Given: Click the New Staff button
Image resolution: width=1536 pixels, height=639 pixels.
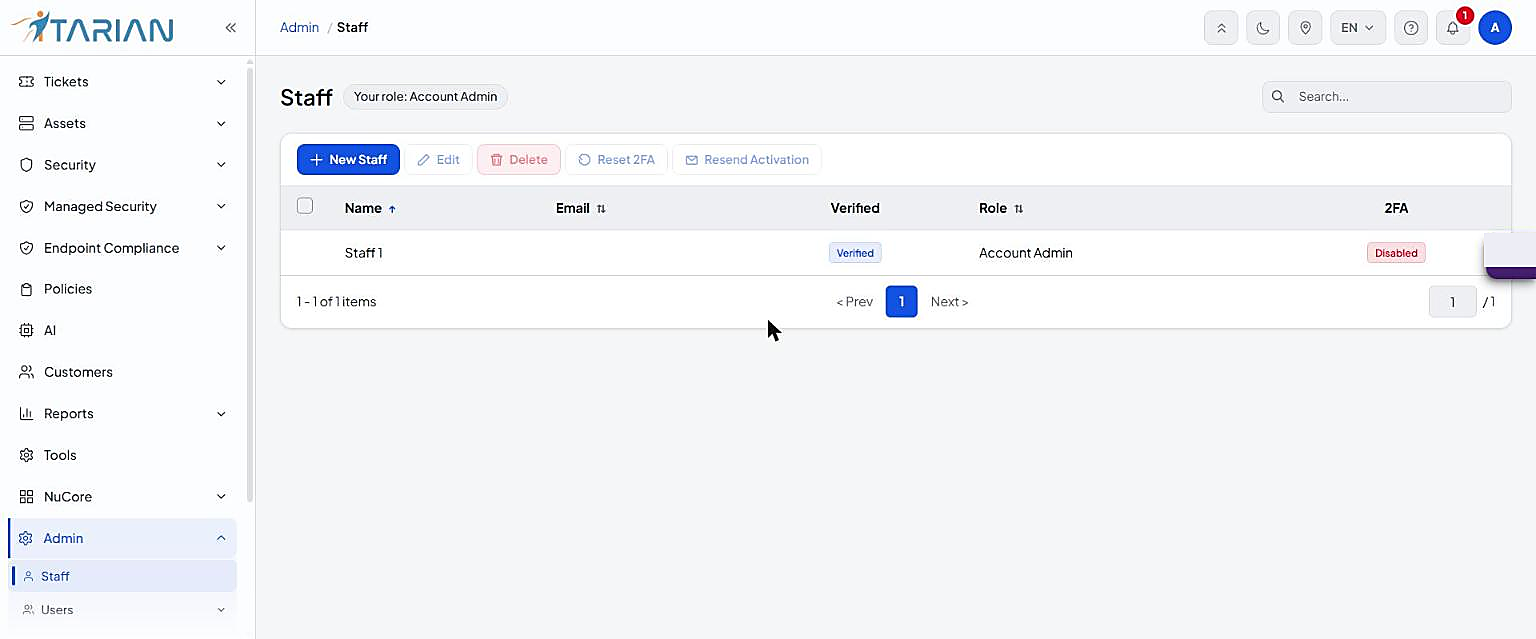Looking at the screenshot, I should 348,160.
